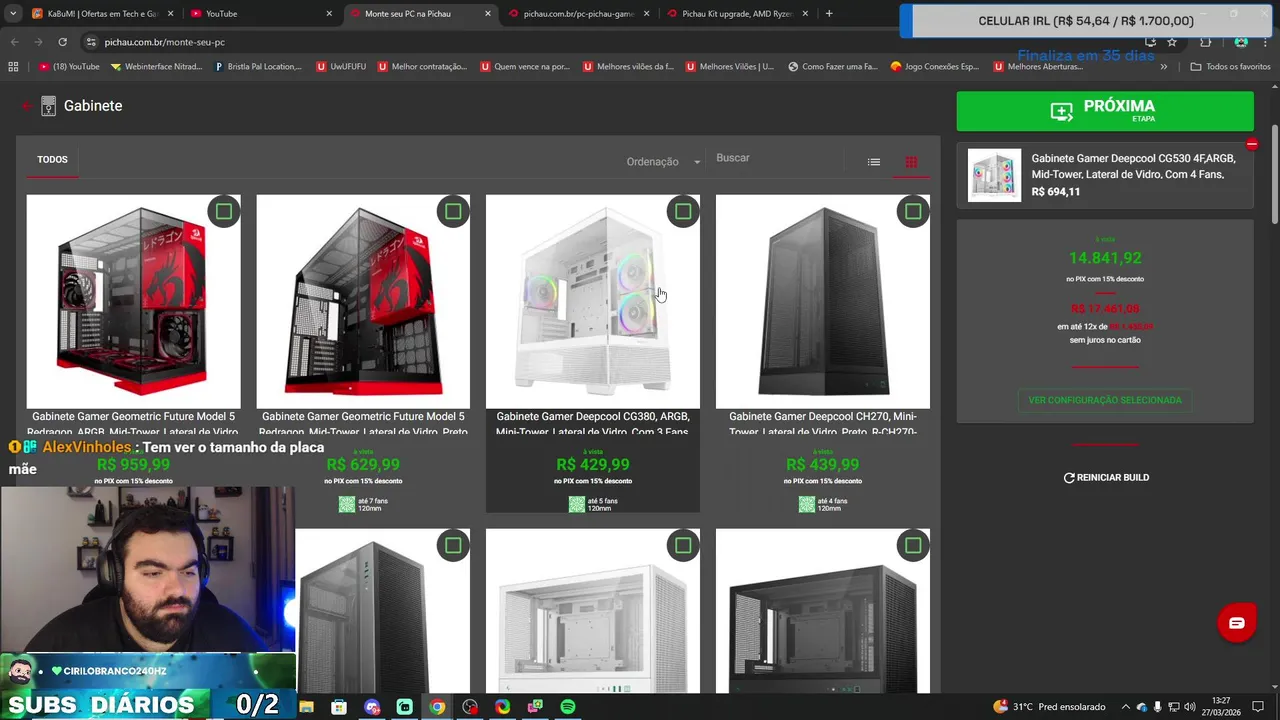Open the Como Fazer uma Fa... bookmark
Viewport: 1280px width, 720px height.
point(833,67)
